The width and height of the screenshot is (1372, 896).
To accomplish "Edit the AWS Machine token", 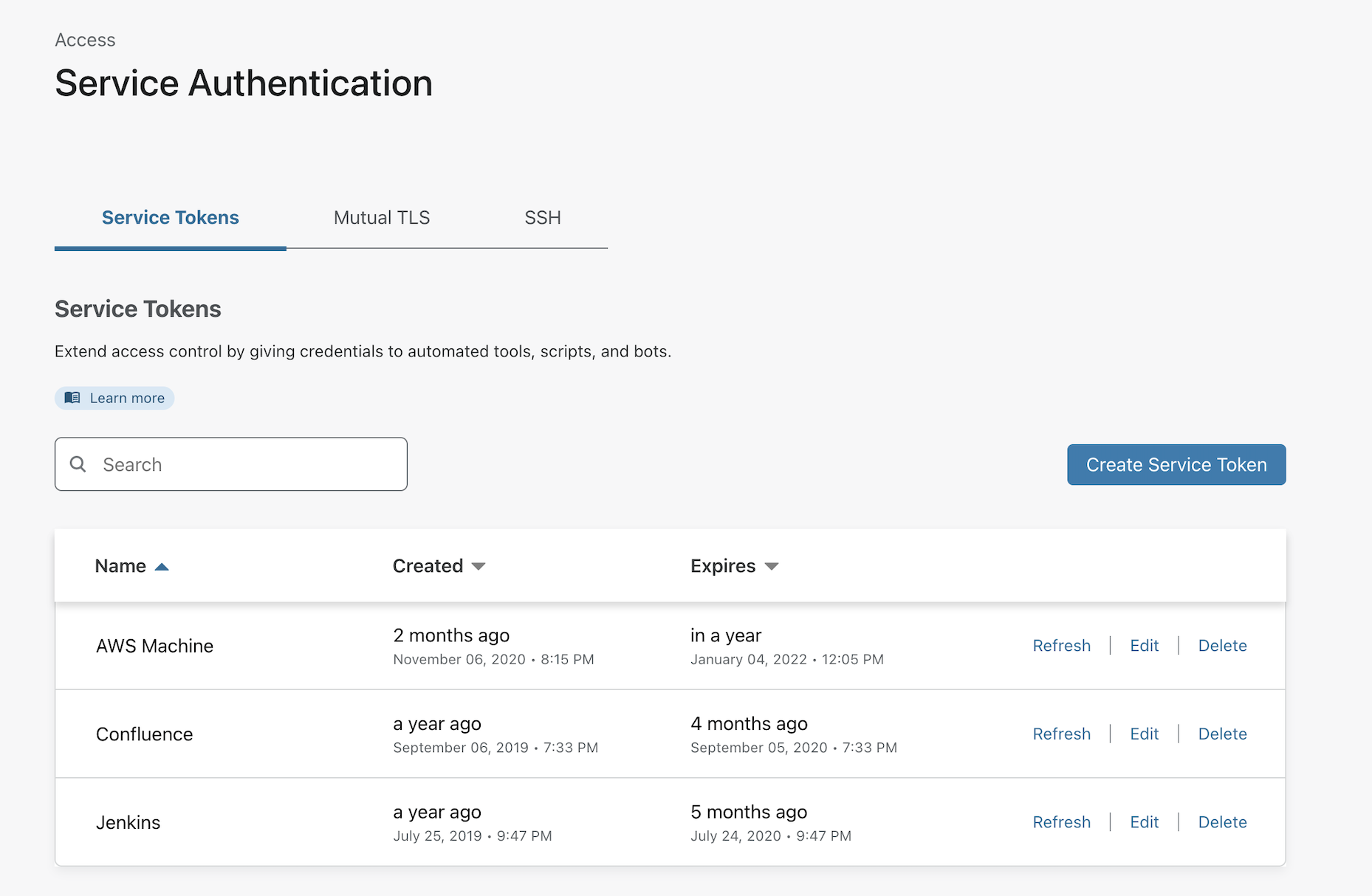I will click(1144, 645).
